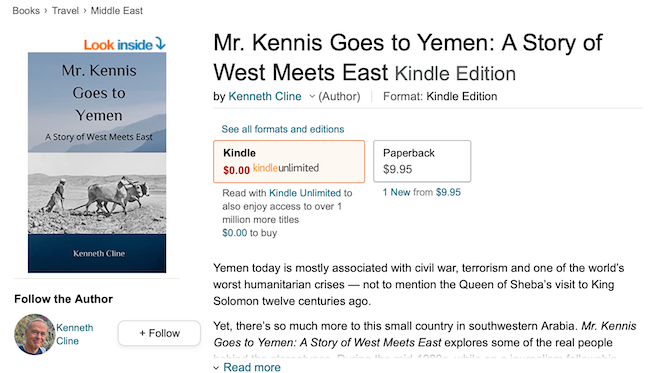Screen dimensions: 648x373
Task: Open the book cover image preview
Action: tap(97, 162)
